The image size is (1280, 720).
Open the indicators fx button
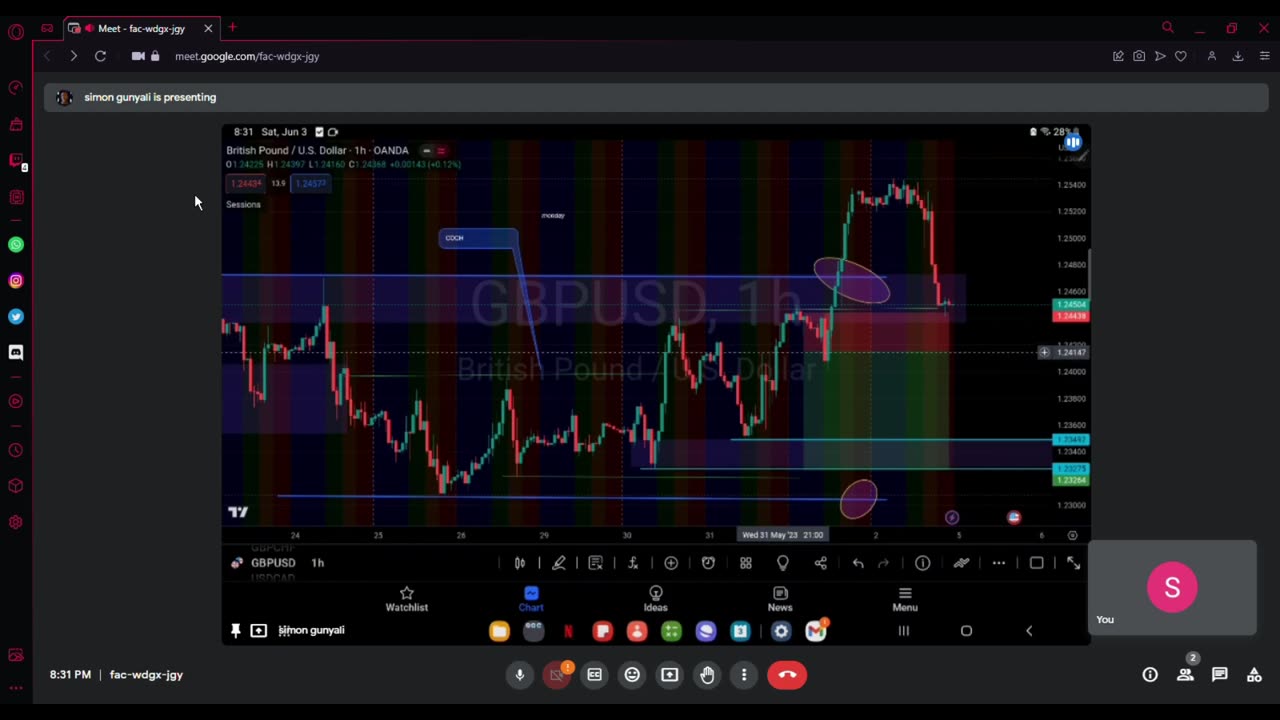633,563
